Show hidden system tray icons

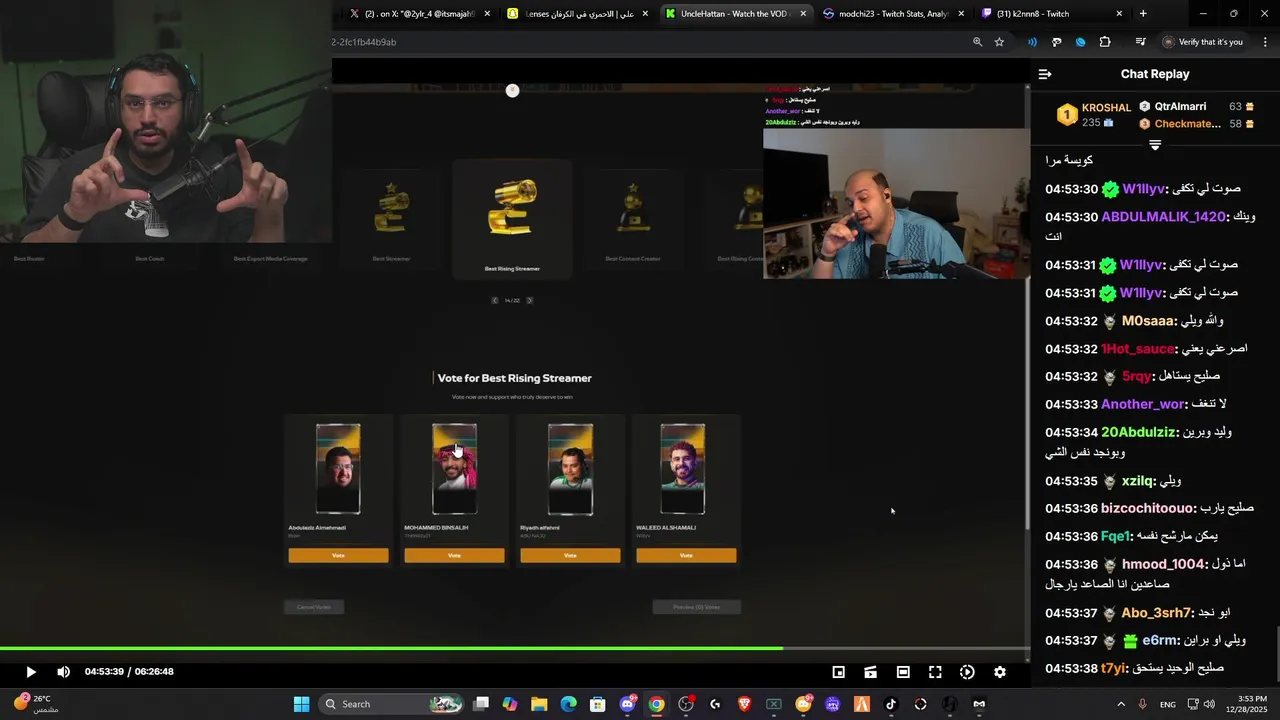(x=1120, y=704)
